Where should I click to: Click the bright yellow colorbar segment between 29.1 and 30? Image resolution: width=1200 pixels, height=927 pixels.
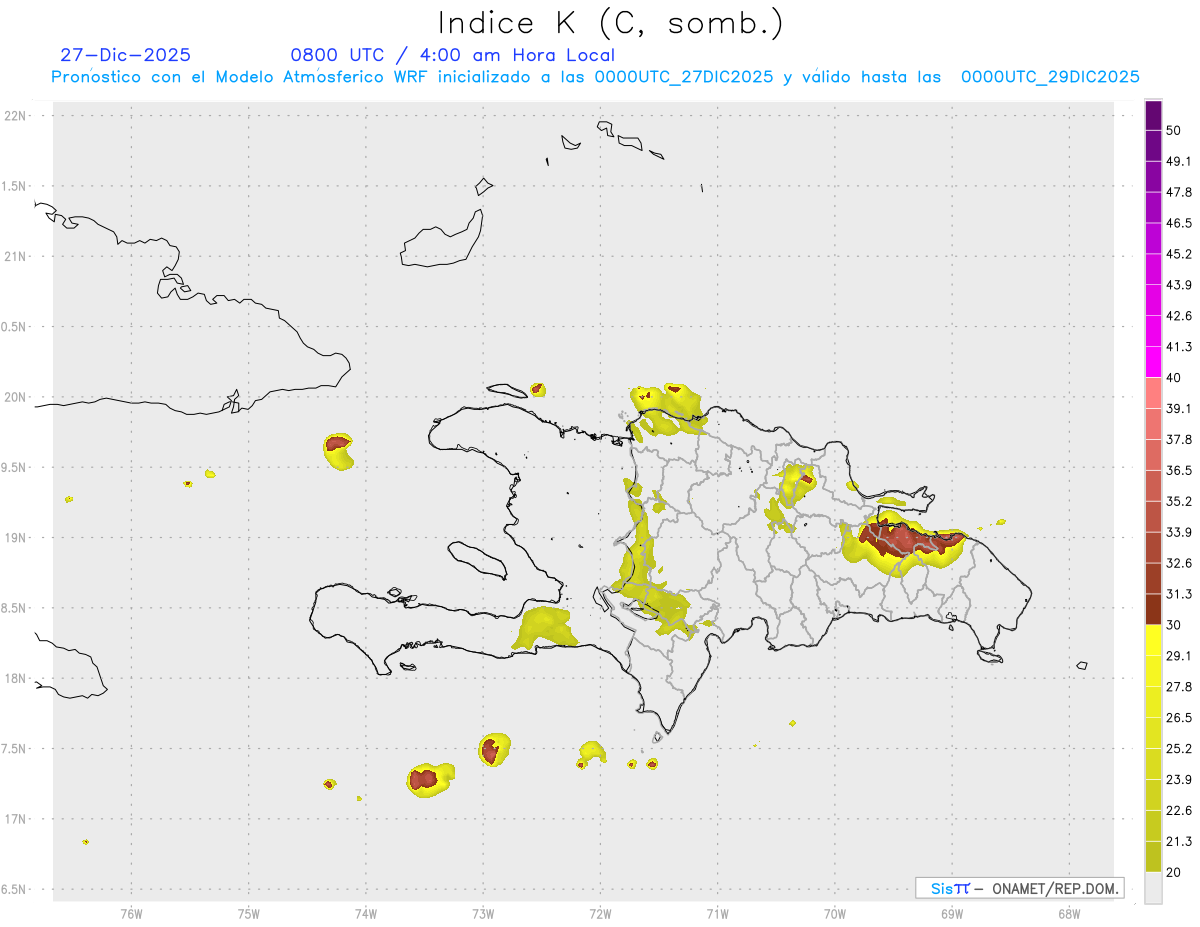(x=1154, y=640)
